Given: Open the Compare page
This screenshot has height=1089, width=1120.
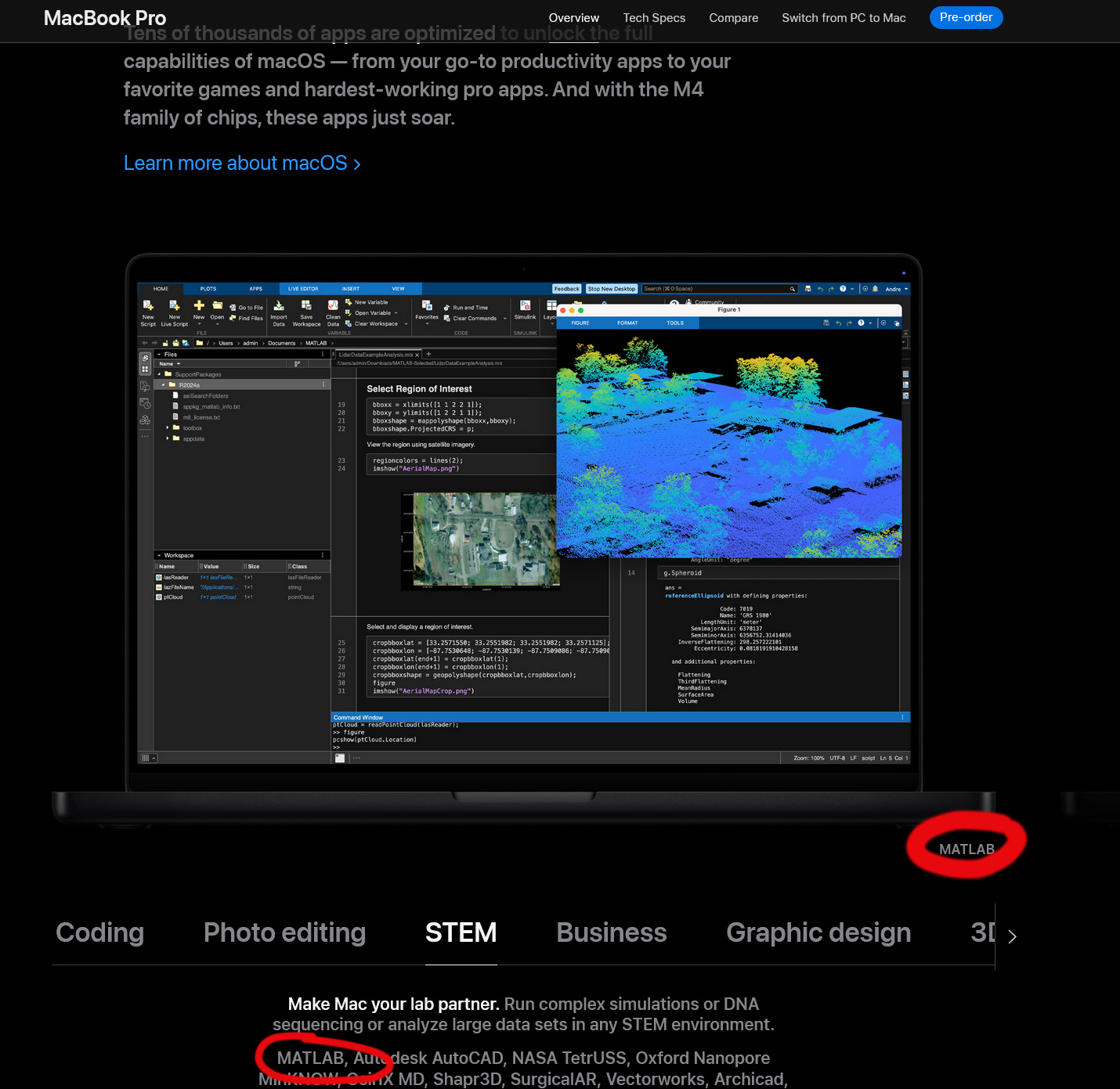Looking at the screenshot, I should tap(734, 18).
